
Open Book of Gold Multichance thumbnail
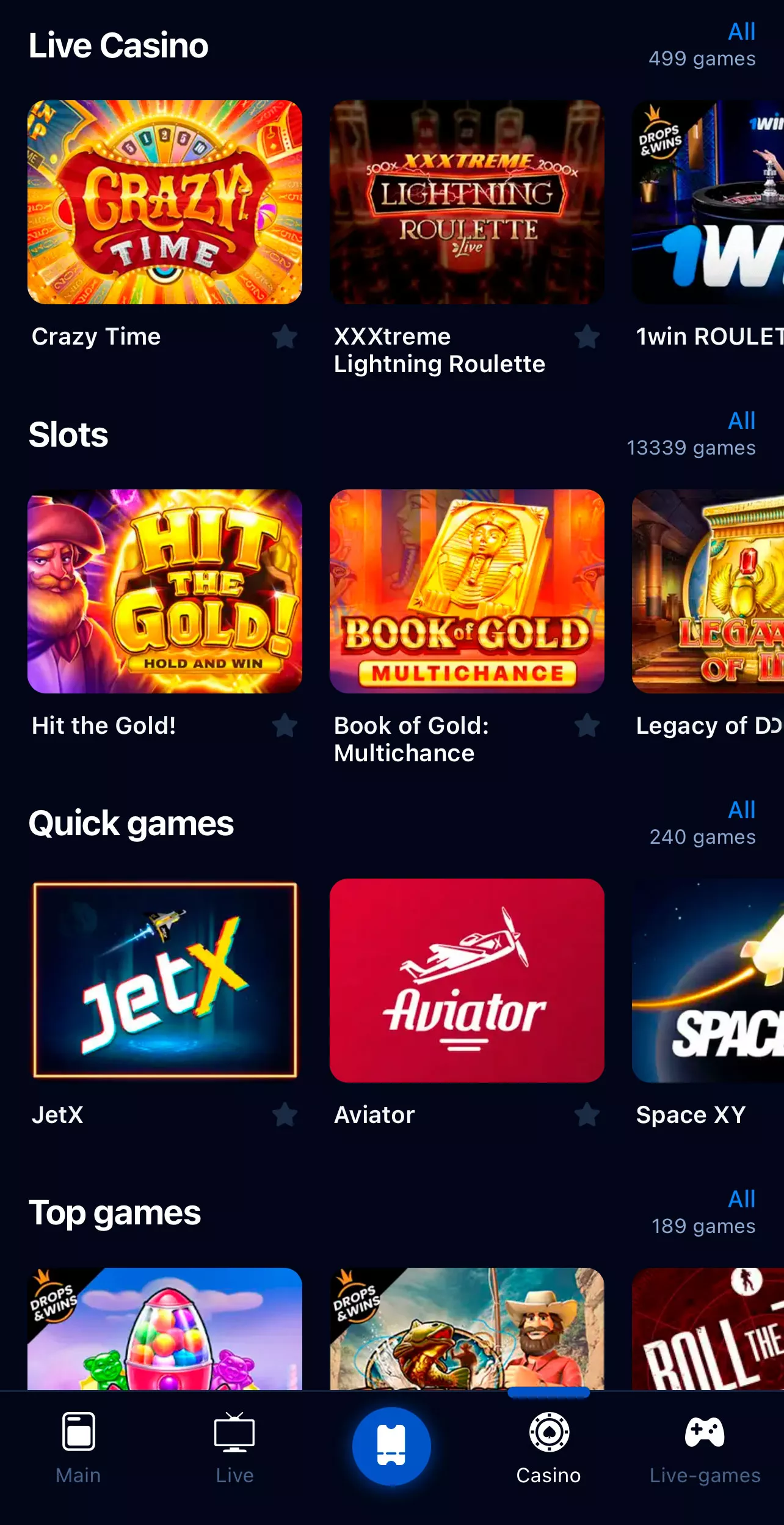(467, 591)
